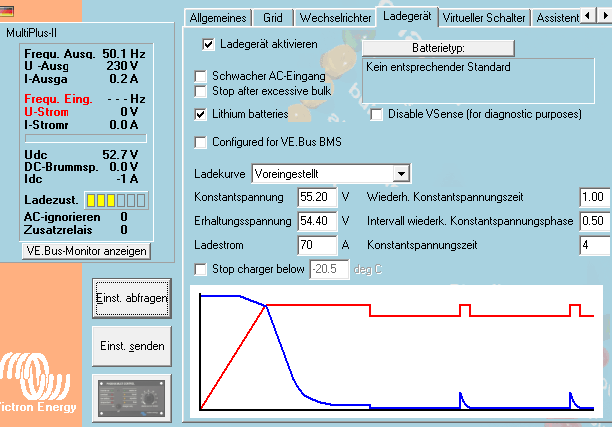612x427 pixels.
Task: Click the Stop charger below temperature field
Action: pos(329,269)
